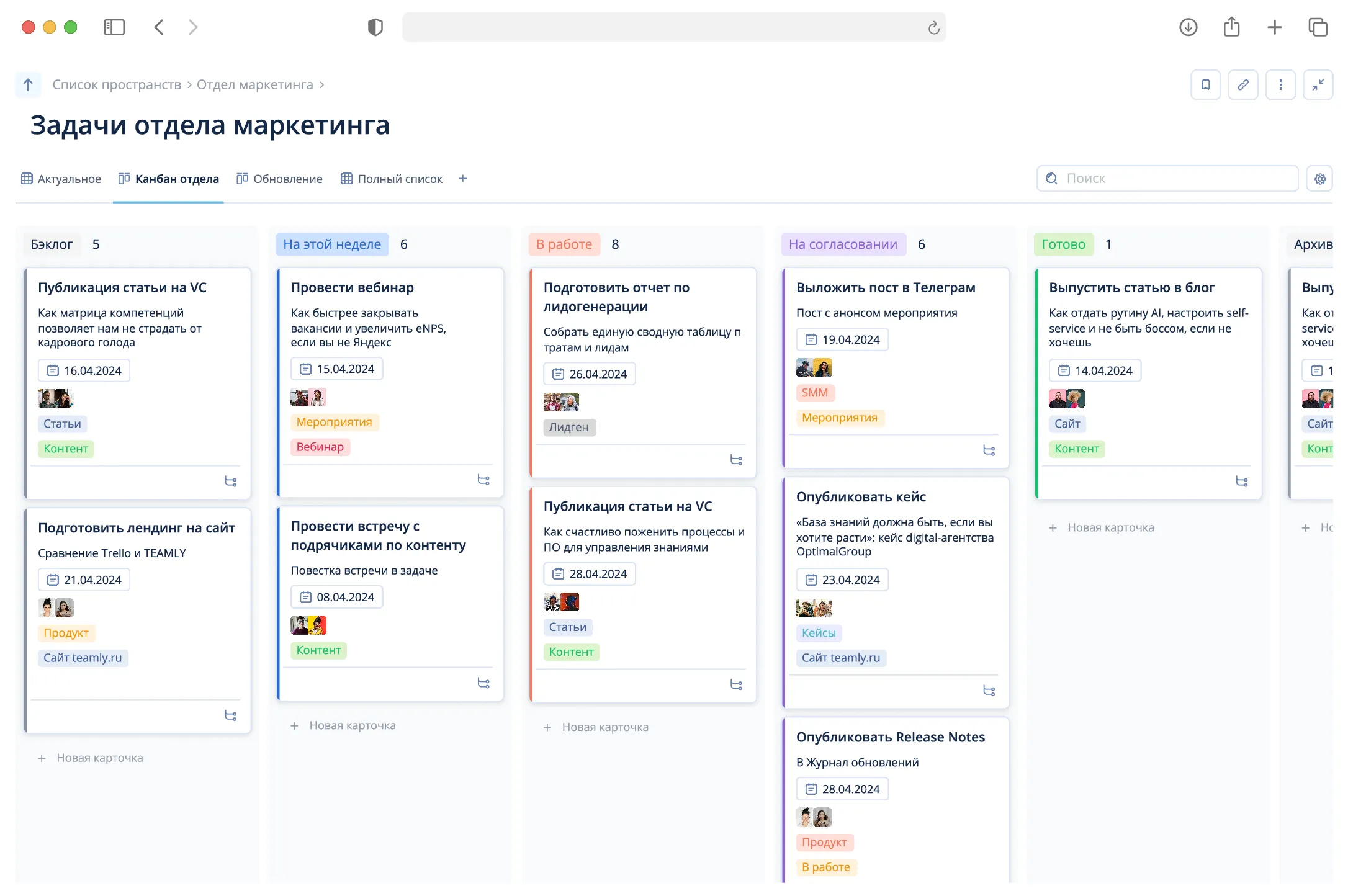Click the browser share icon
This screenshot has height=896, width=1348.
[x=1231, y=27]
